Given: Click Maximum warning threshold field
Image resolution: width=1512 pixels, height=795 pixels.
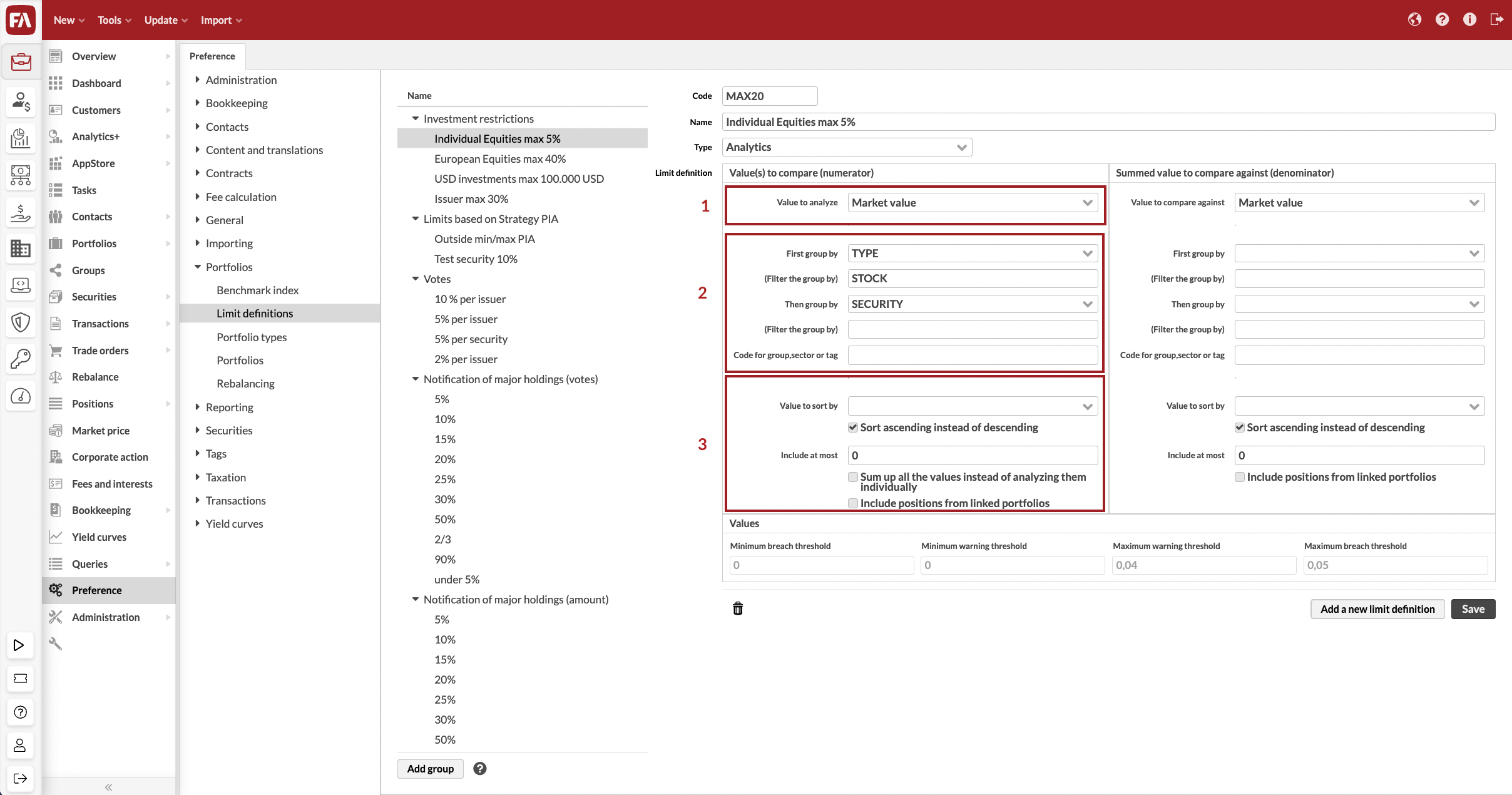Looking at the screenshot, I should pyautogui.click(x=1204, y=565).
